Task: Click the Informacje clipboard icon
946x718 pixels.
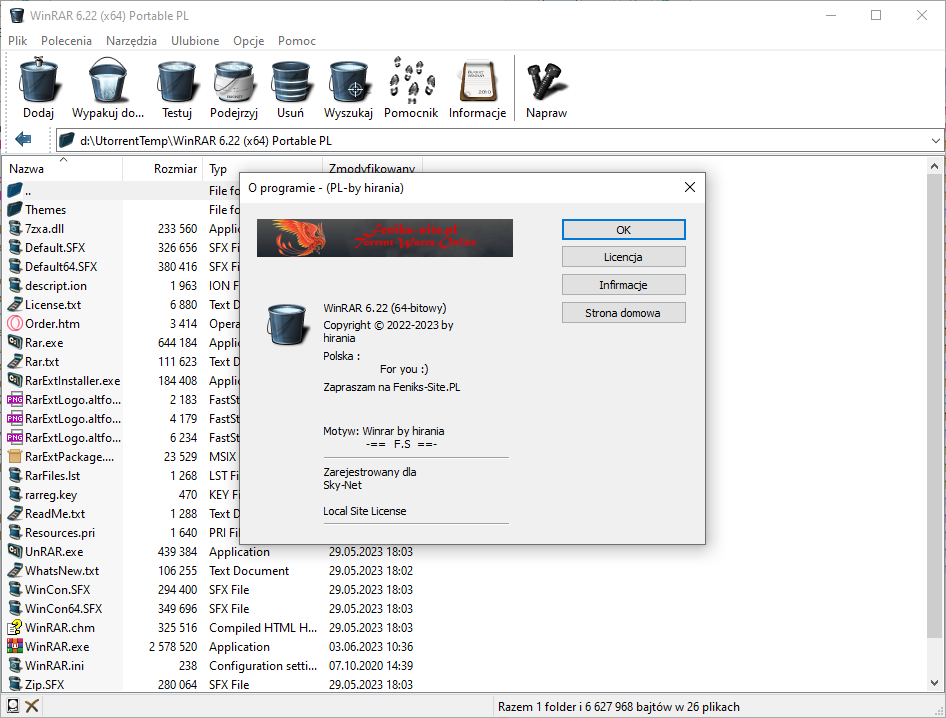Action: coord(477,81)
